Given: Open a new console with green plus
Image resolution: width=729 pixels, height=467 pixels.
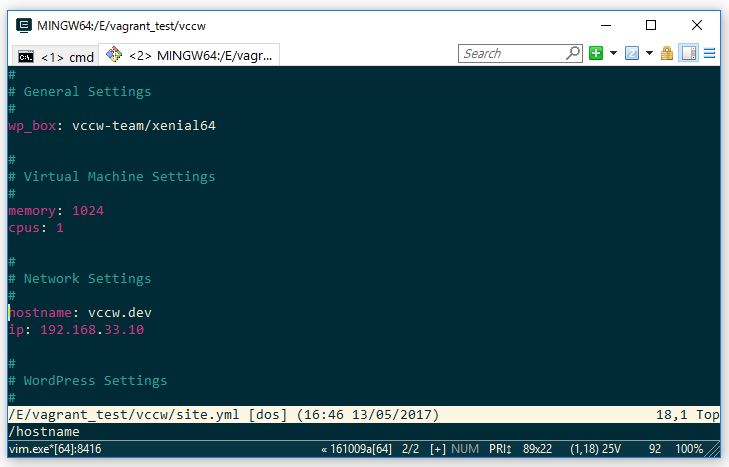Looking at the screenshot, I should (596, 53).
